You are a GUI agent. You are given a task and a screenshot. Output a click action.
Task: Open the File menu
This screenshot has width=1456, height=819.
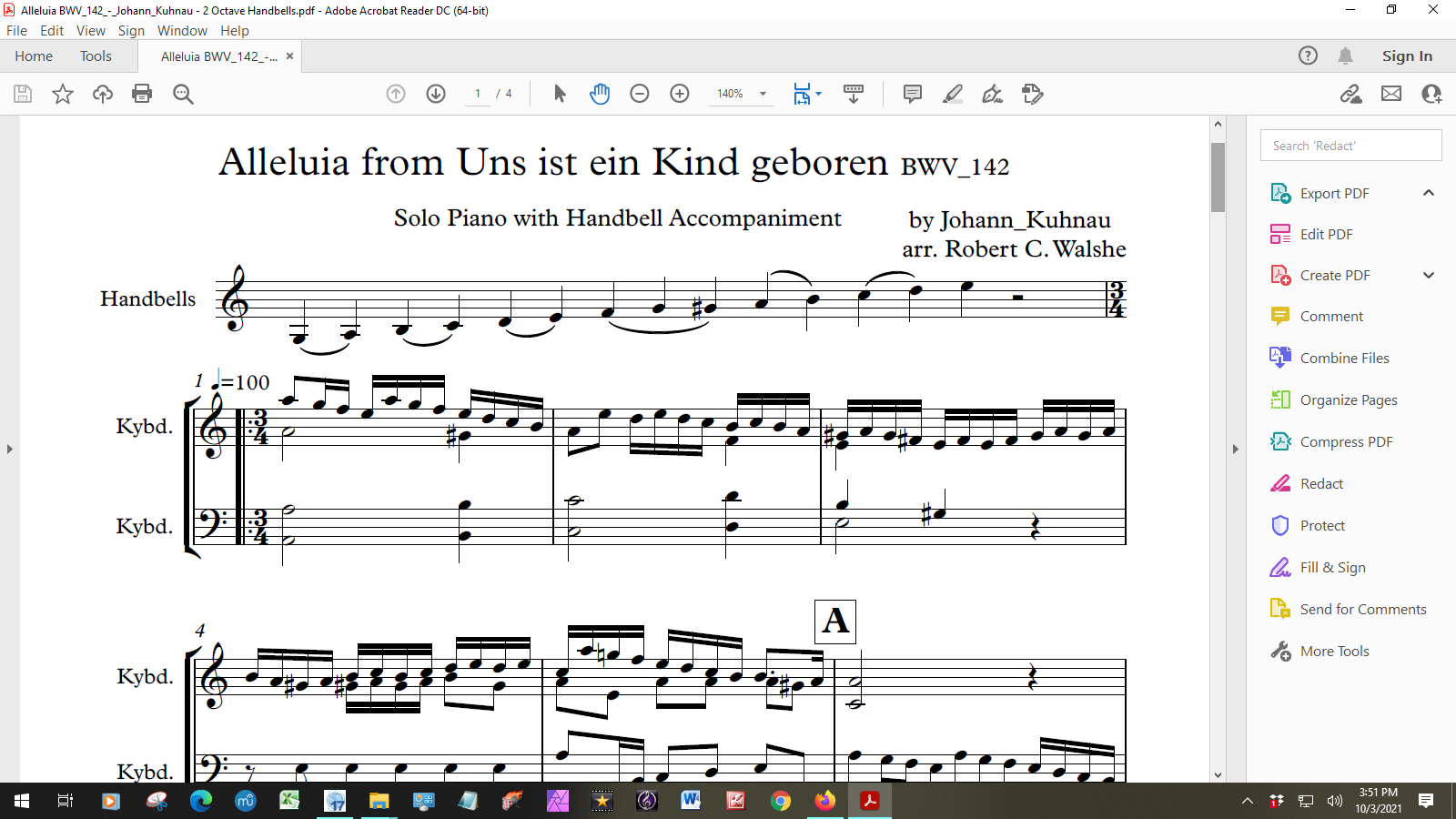(16, 30)
